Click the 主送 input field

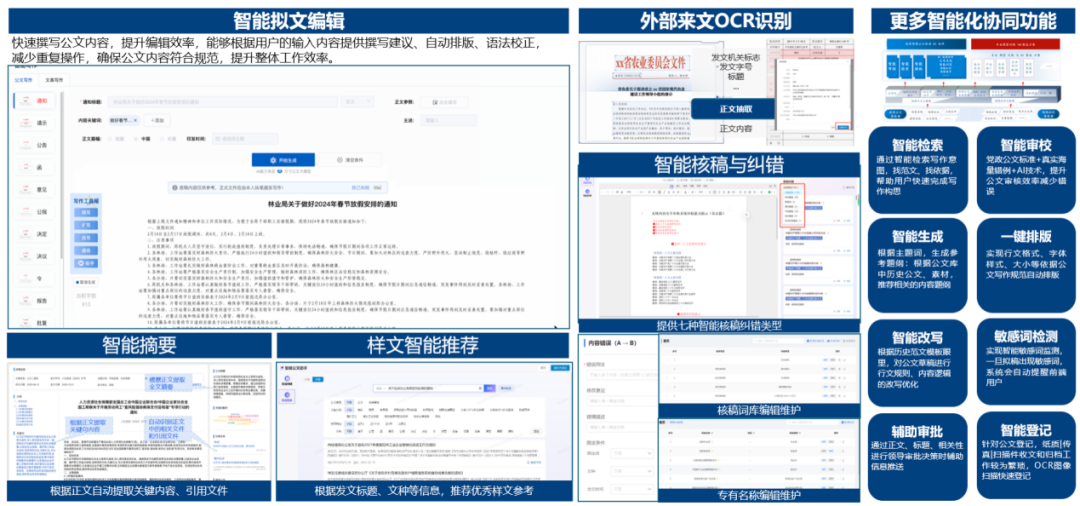click(450, 120)
